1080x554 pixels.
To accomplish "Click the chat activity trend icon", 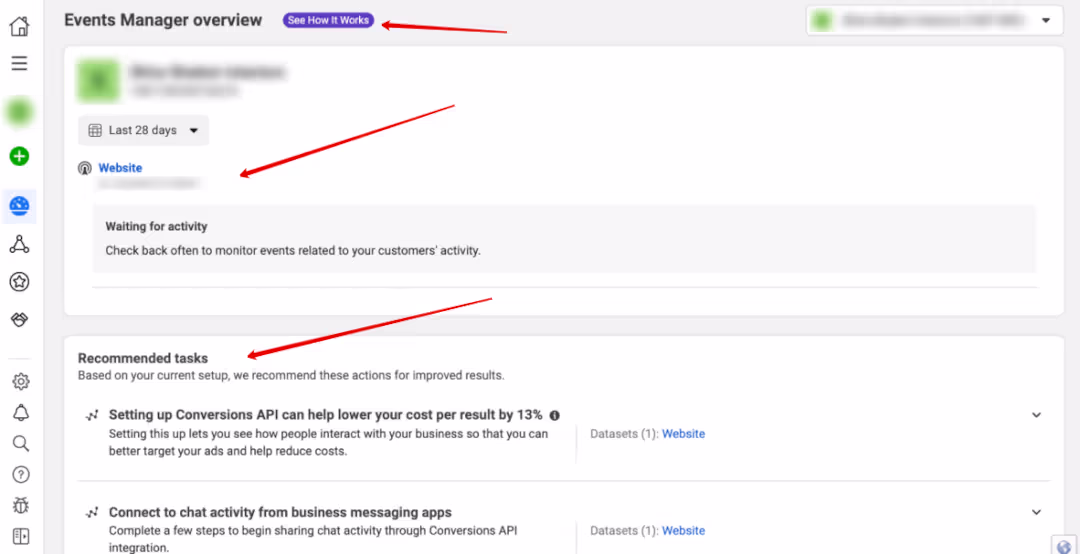I will pos(92,513).
